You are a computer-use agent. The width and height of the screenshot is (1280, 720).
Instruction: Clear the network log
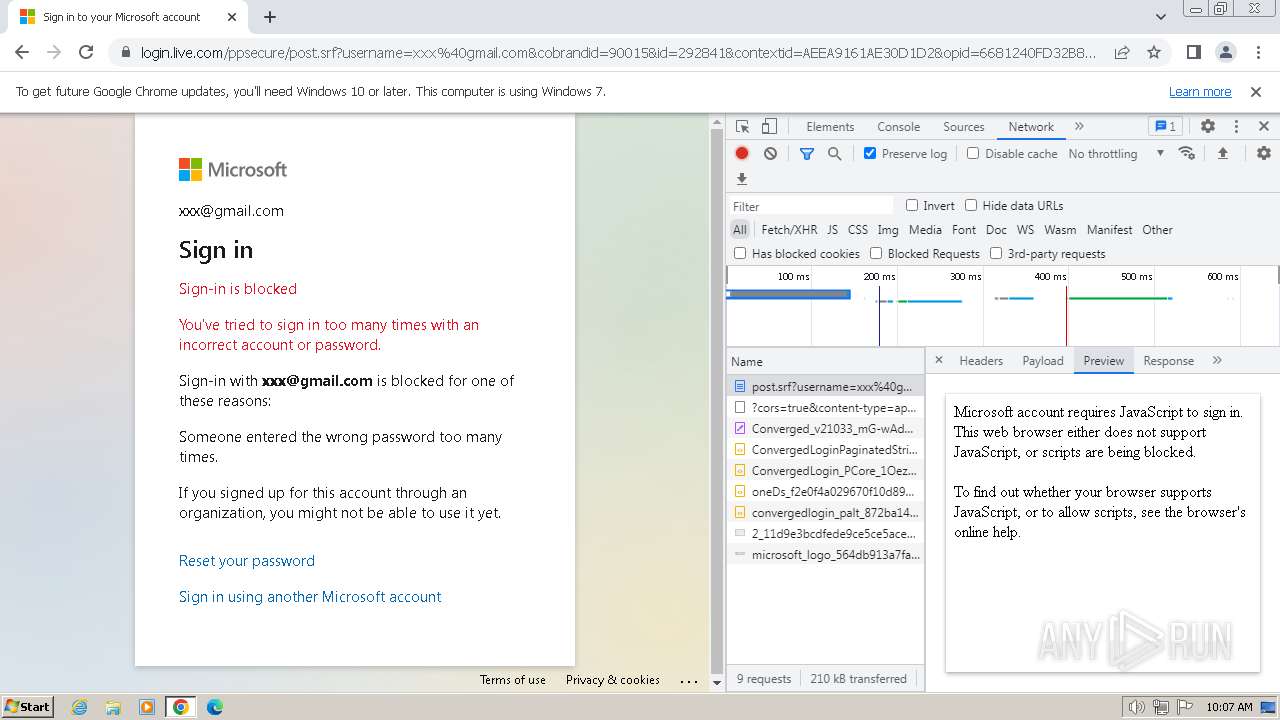[x=770, y=153]
